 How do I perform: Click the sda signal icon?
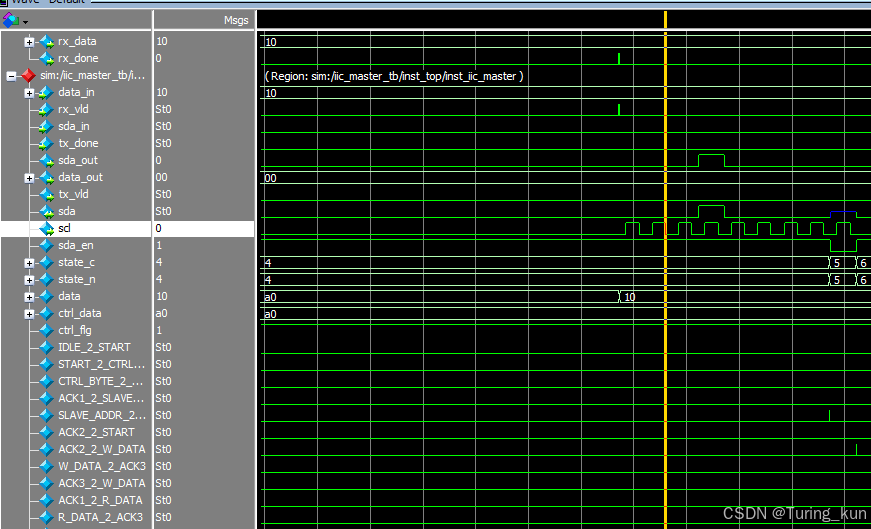click(x=47, y=212)
